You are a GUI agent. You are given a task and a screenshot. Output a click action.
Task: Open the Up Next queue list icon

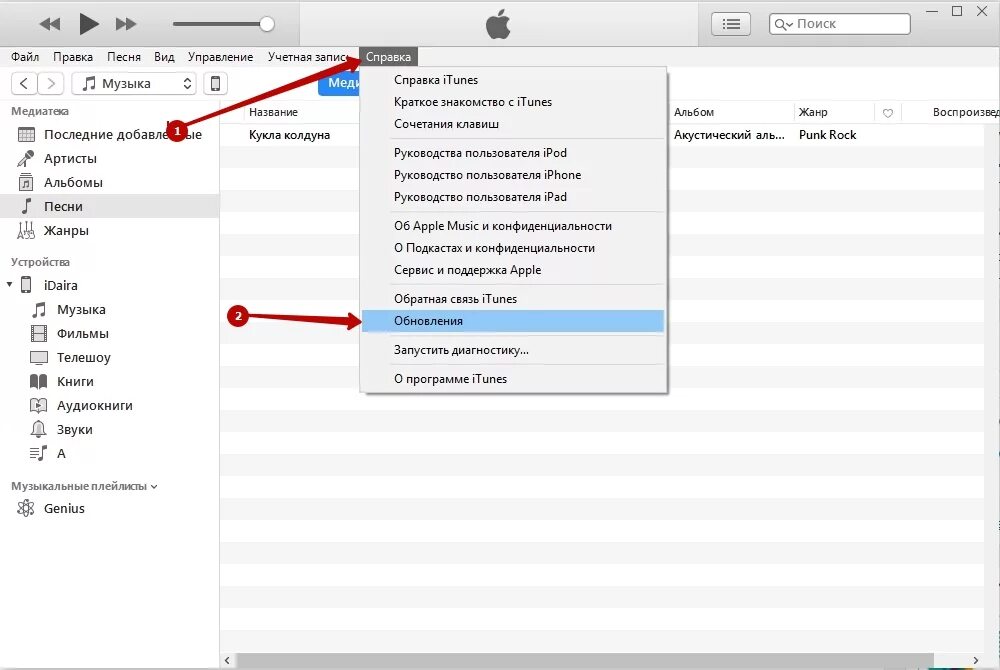point(730,23)
